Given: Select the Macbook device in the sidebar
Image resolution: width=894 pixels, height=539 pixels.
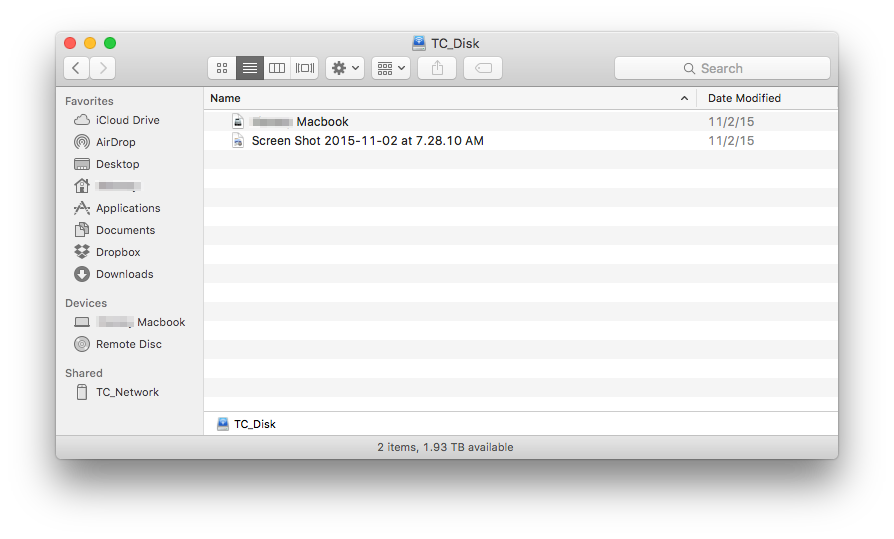Looking at the screenshot, I should pyautogui.click(x=129, y=322).
